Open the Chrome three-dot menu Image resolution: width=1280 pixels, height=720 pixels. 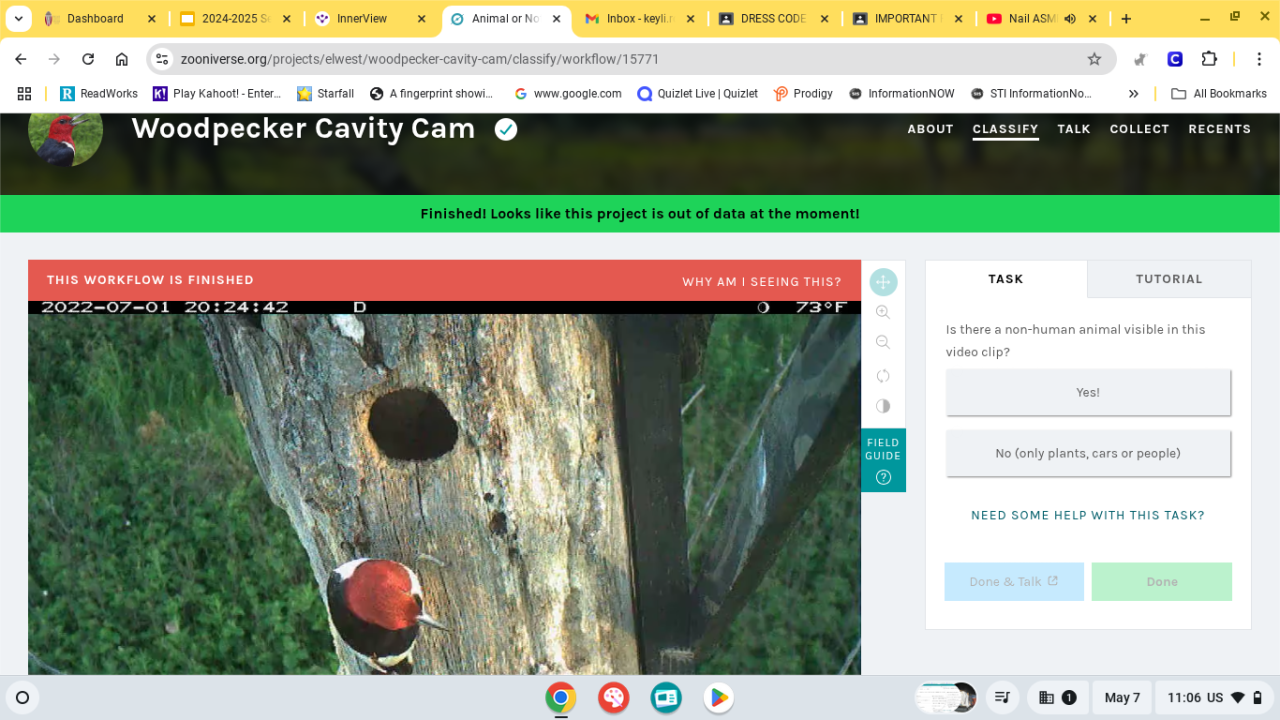click(x=1259, y=59)
